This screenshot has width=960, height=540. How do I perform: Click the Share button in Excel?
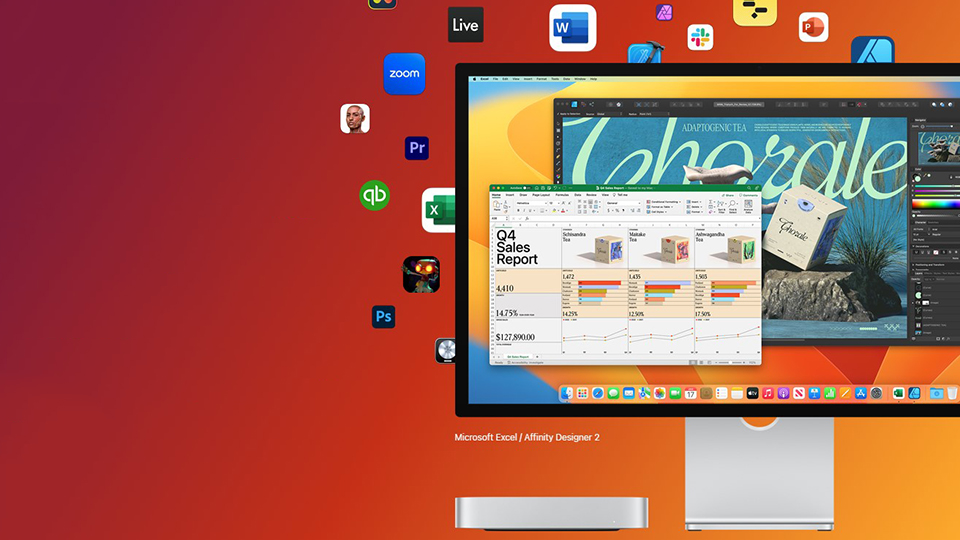click(726, 195)
